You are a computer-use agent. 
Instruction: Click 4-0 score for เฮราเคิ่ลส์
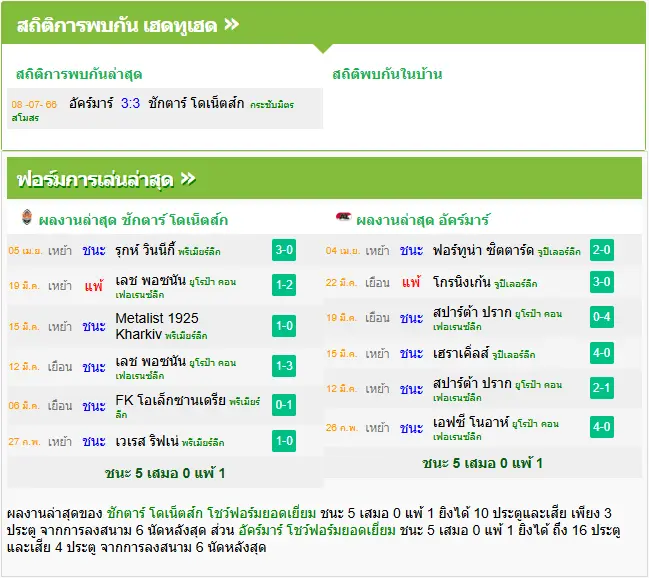[x=602, y=353]
